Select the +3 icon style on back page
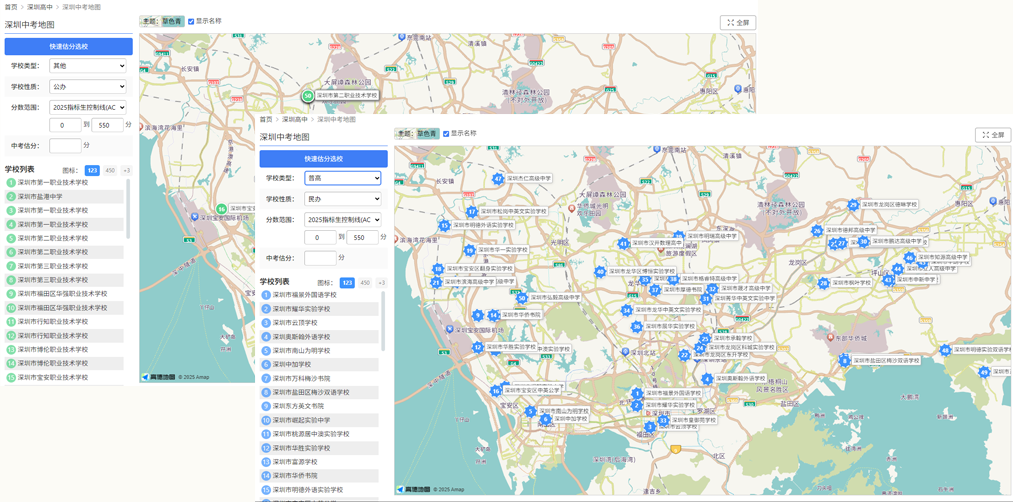This screenshot has width=1013, height=502. click(x=127, y=171)
